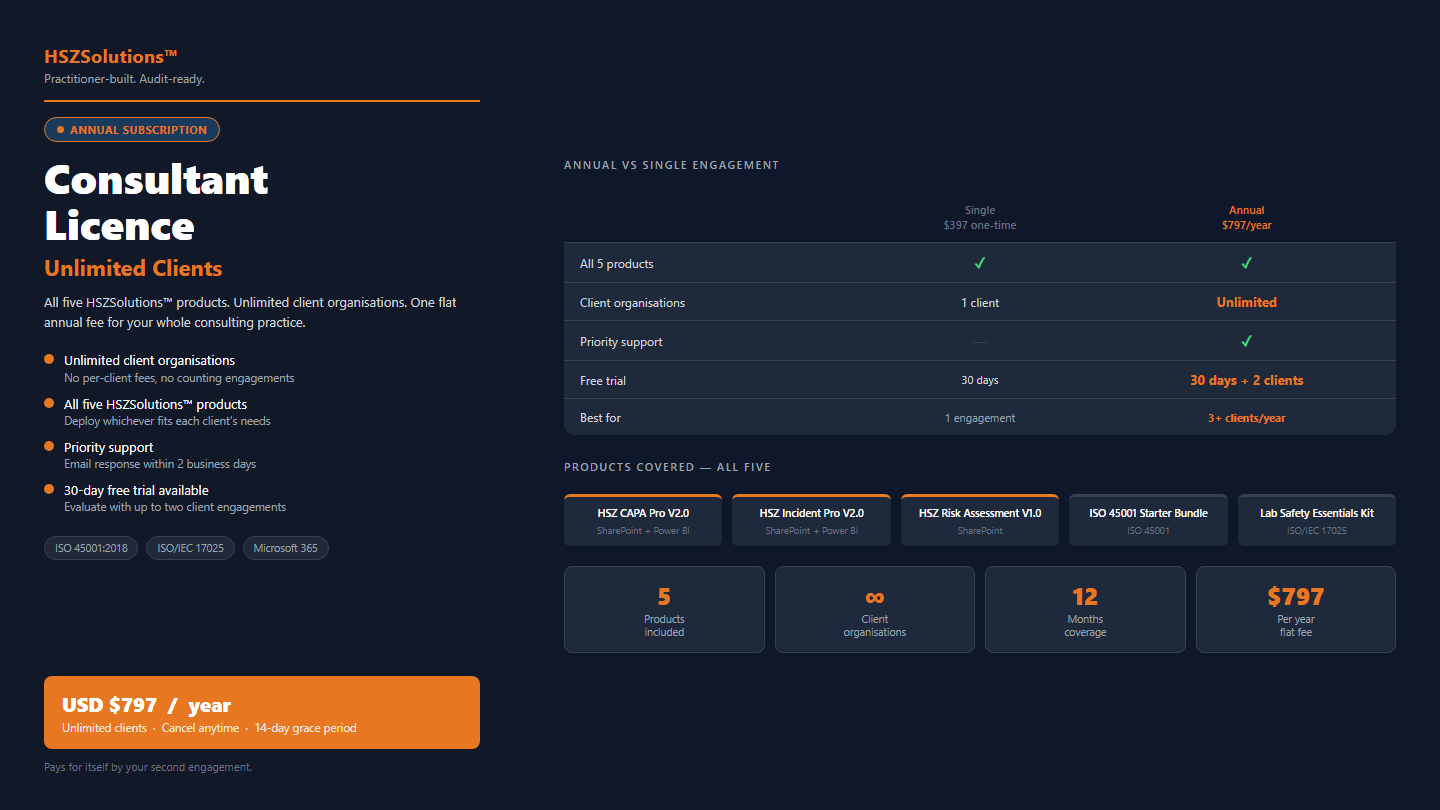Click the green checkmark under Single for All 5 products

[980, 263]
